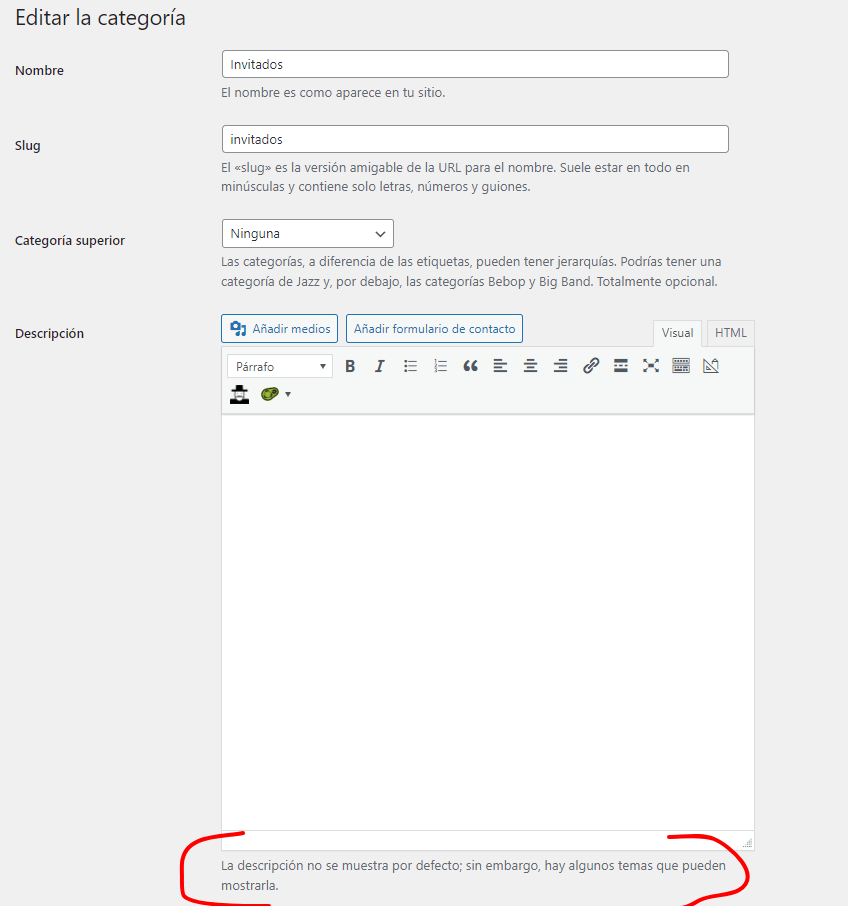The image size is (848, 906).
Task: Align text left
Action: [500, 366]
